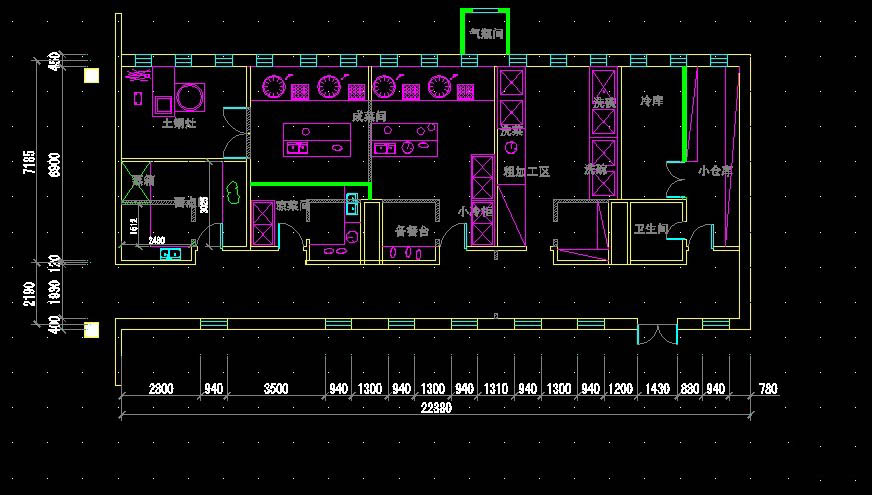Click the 卫生间 room label
This screenshot has height=495, width=872.
[x=650, y=229]
